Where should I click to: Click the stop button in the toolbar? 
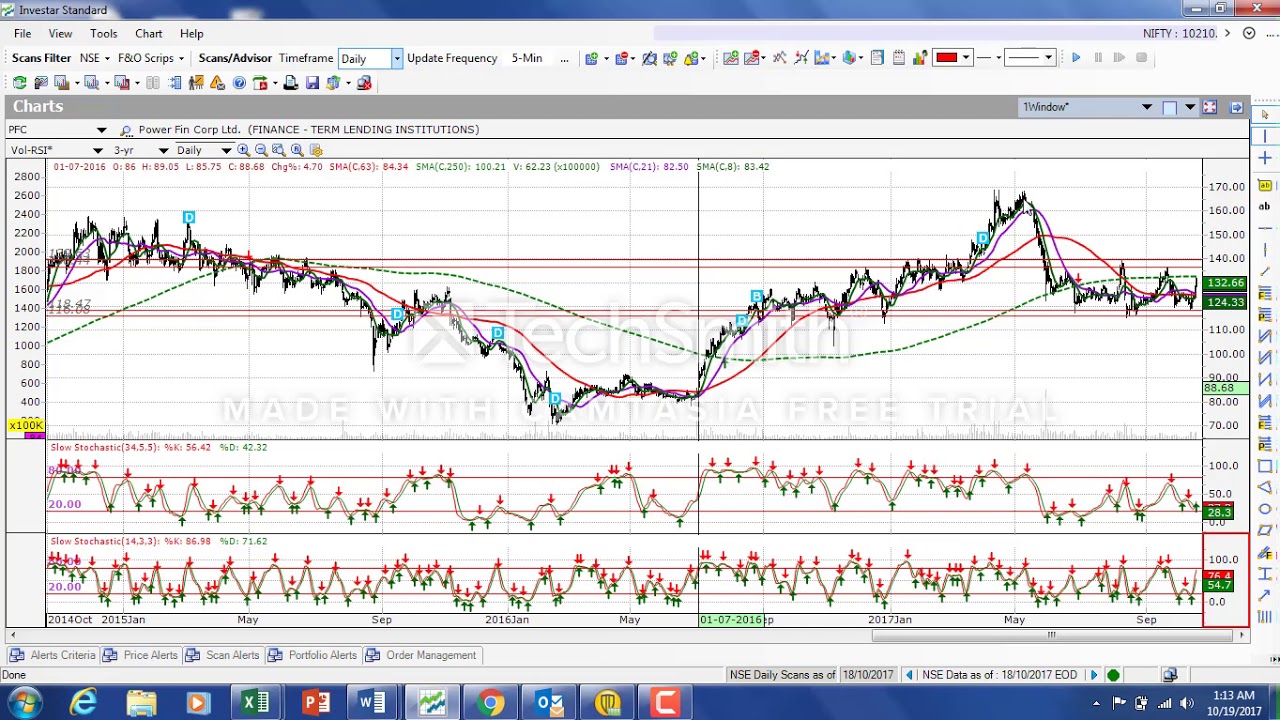click(x=1141, y=58)
